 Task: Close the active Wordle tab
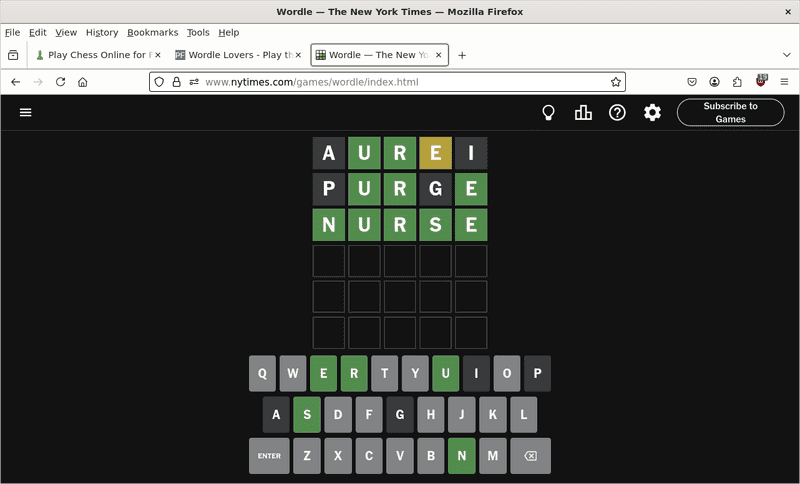point(438,55)
